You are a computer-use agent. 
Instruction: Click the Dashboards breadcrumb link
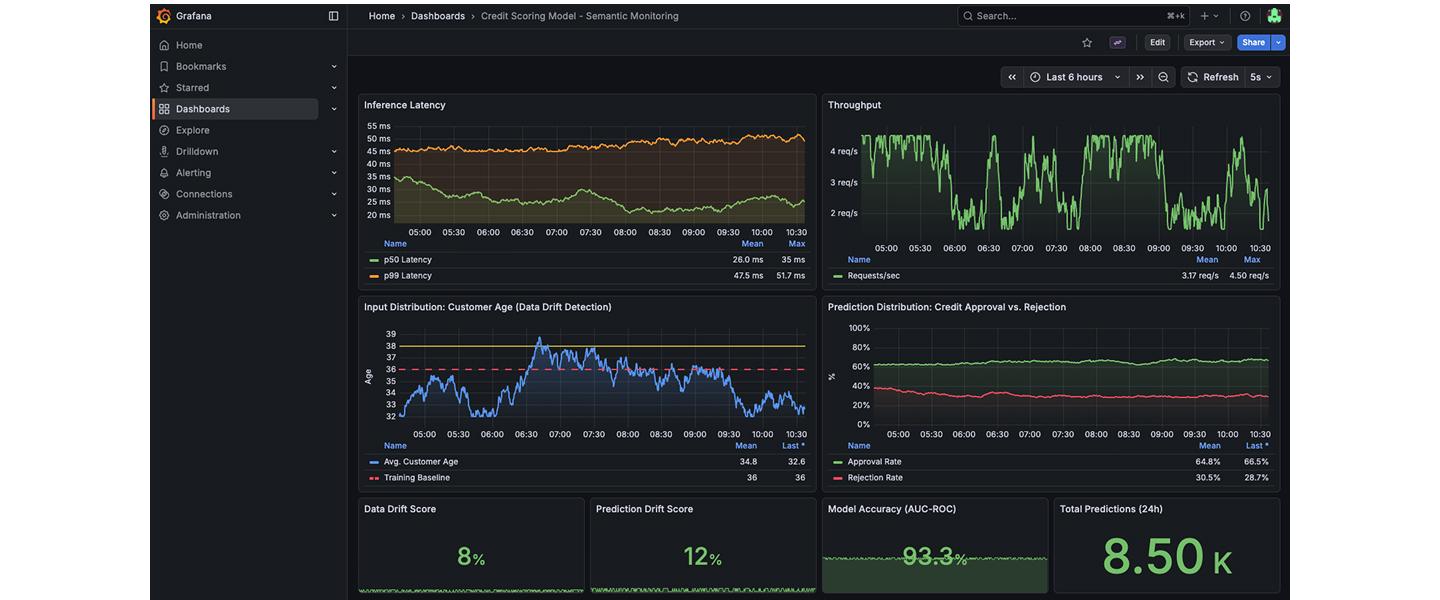[437, 16]
